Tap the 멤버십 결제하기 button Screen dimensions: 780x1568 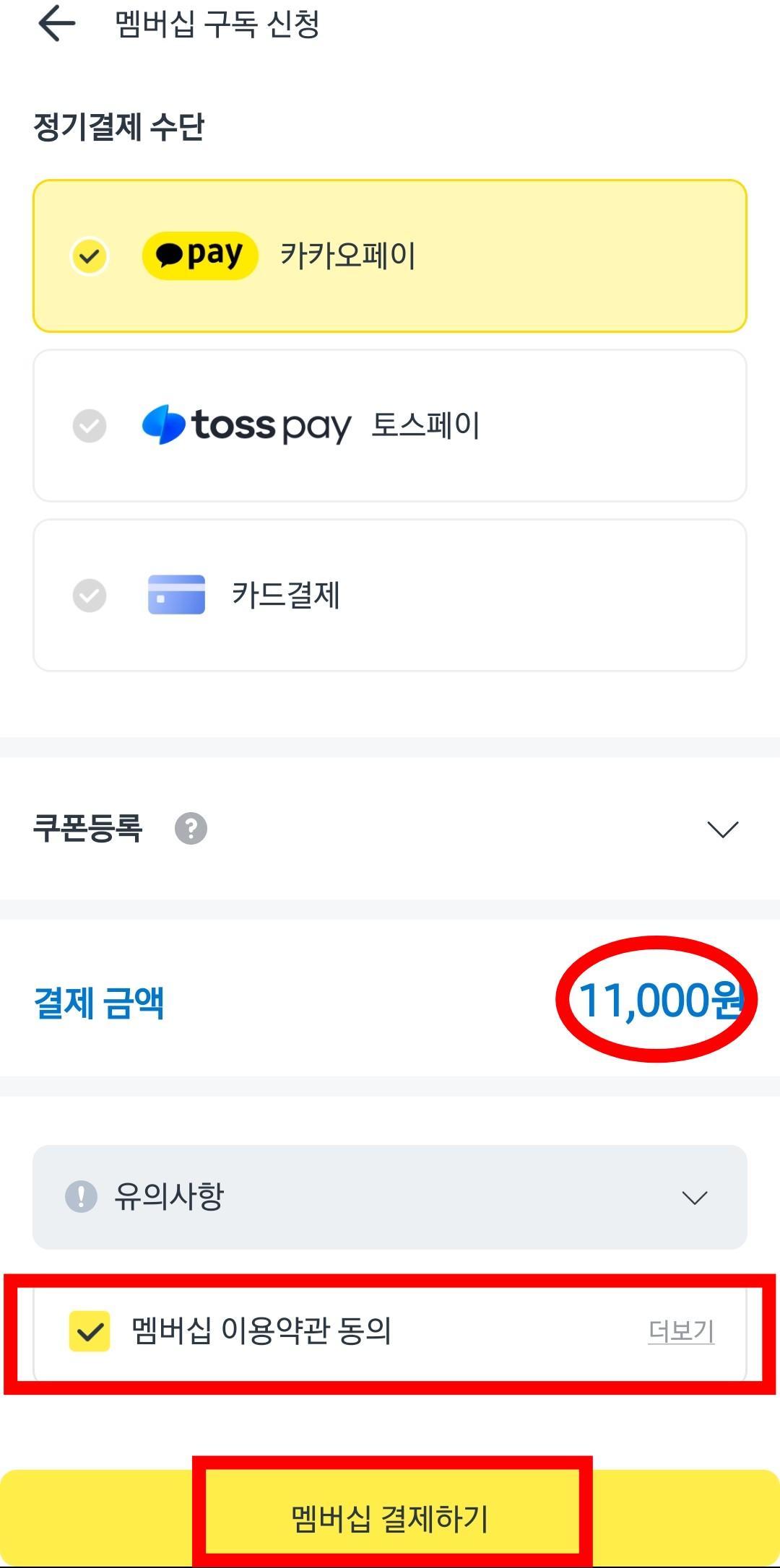(390, 1517)
